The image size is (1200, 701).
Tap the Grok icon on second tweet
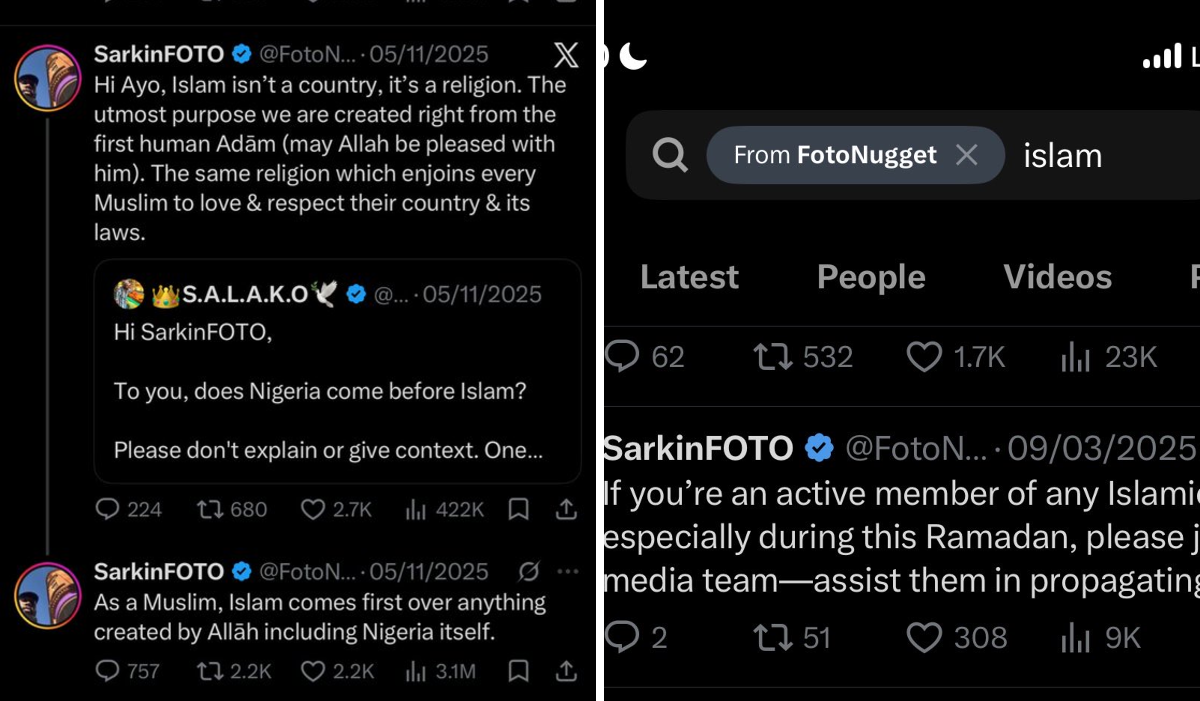(x=529, y=571)
